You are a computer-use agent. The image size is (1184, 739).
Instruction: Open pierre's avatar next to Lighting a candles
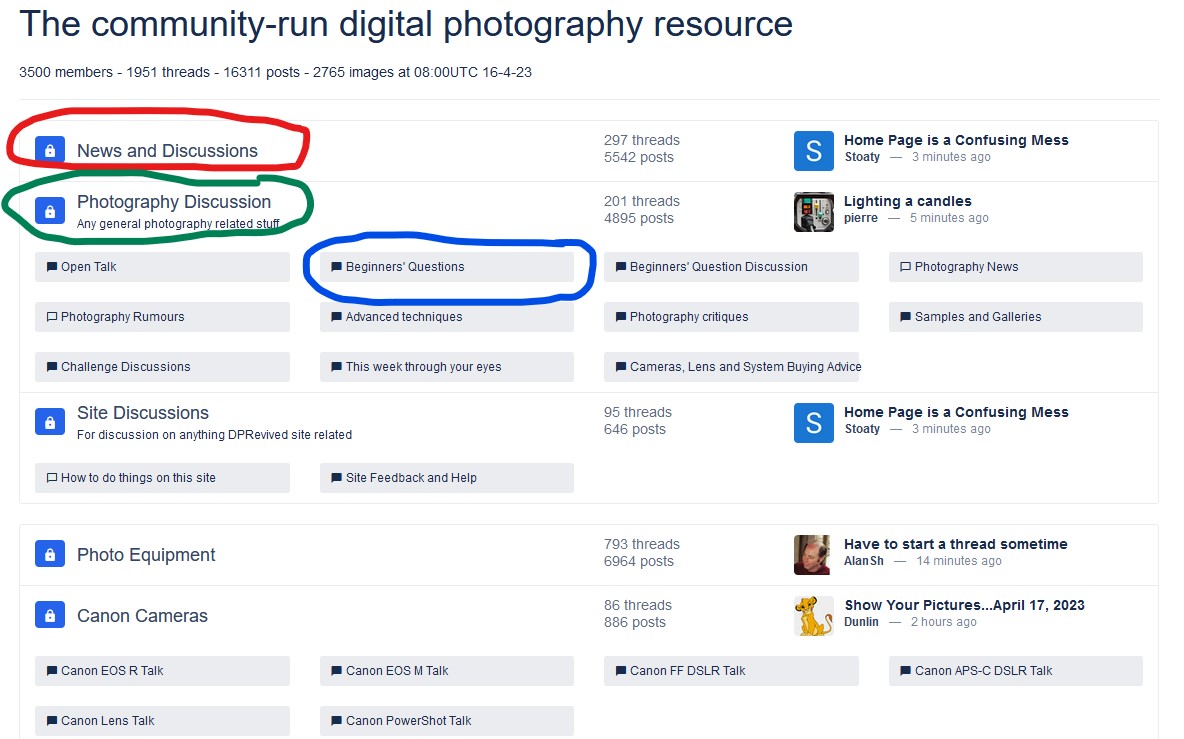pos(814,211)
